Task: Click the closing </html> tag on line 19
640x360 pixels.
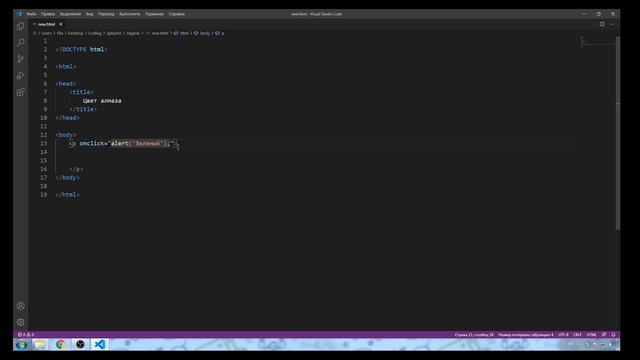Action: tap(67, 195)
